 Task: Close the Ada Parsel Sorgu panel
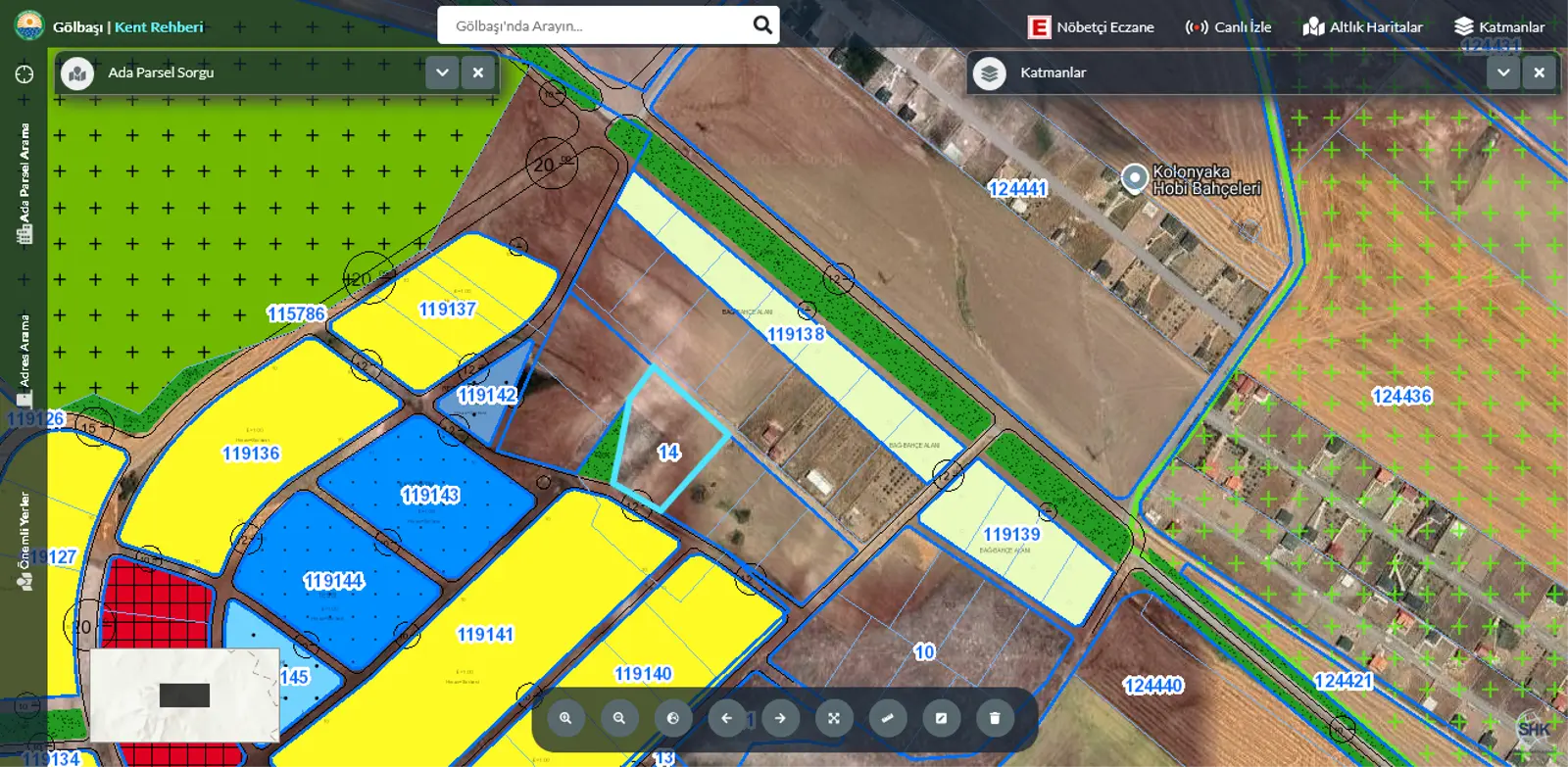click(x=478, y=72)
